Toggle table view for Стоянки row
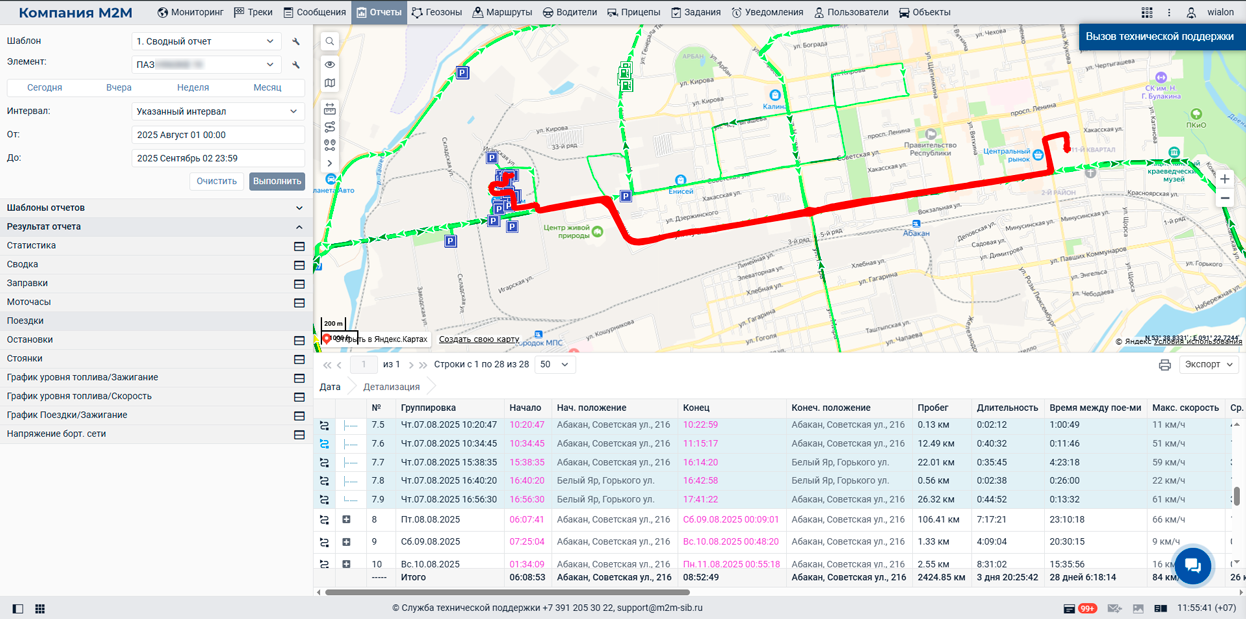Screen dimensions: 1246x619 [x=299, y=359]
